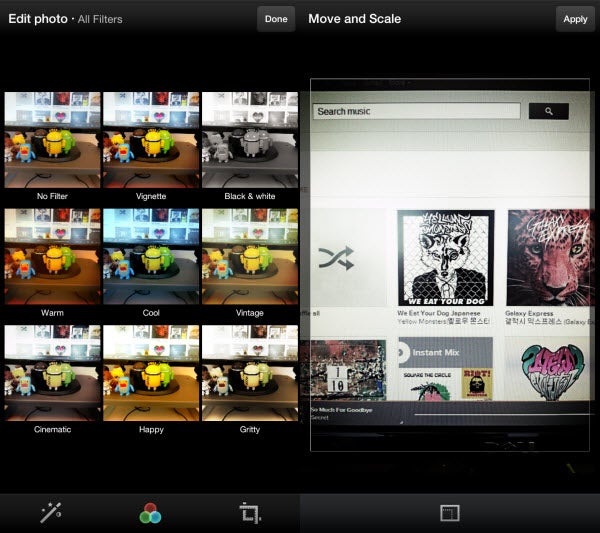Click the We Eat Your Dog album cover

tap(445, 258)
